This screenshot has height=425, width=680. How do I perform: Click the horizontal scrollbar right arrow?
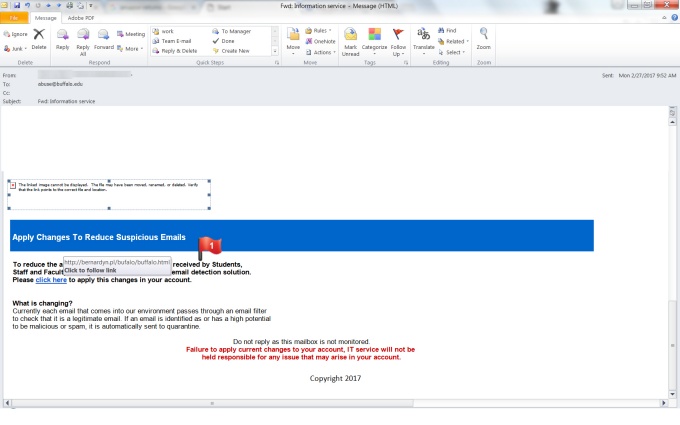click(x=664, y=403)
